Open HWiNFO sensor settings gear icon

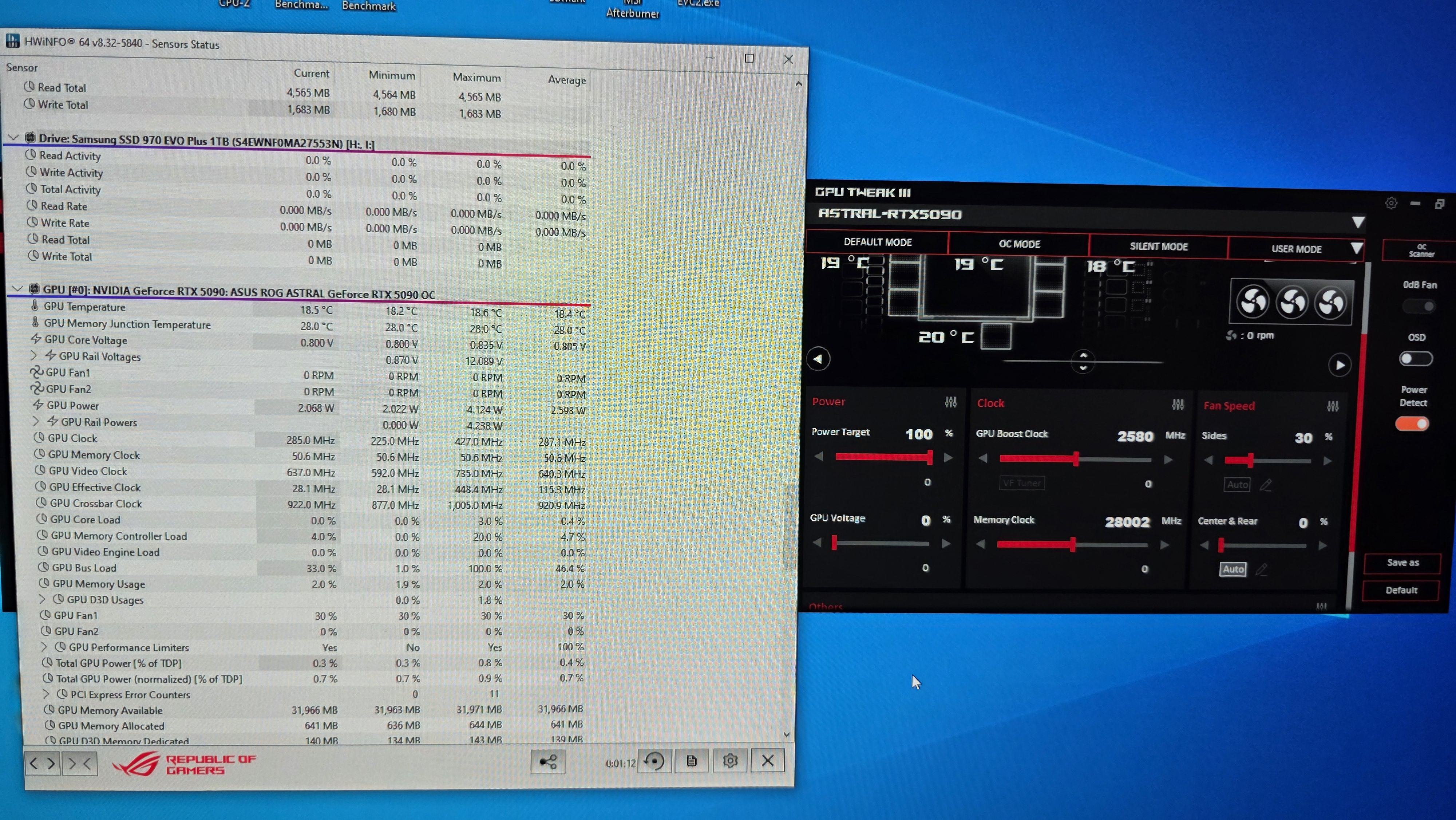[730, 761]
